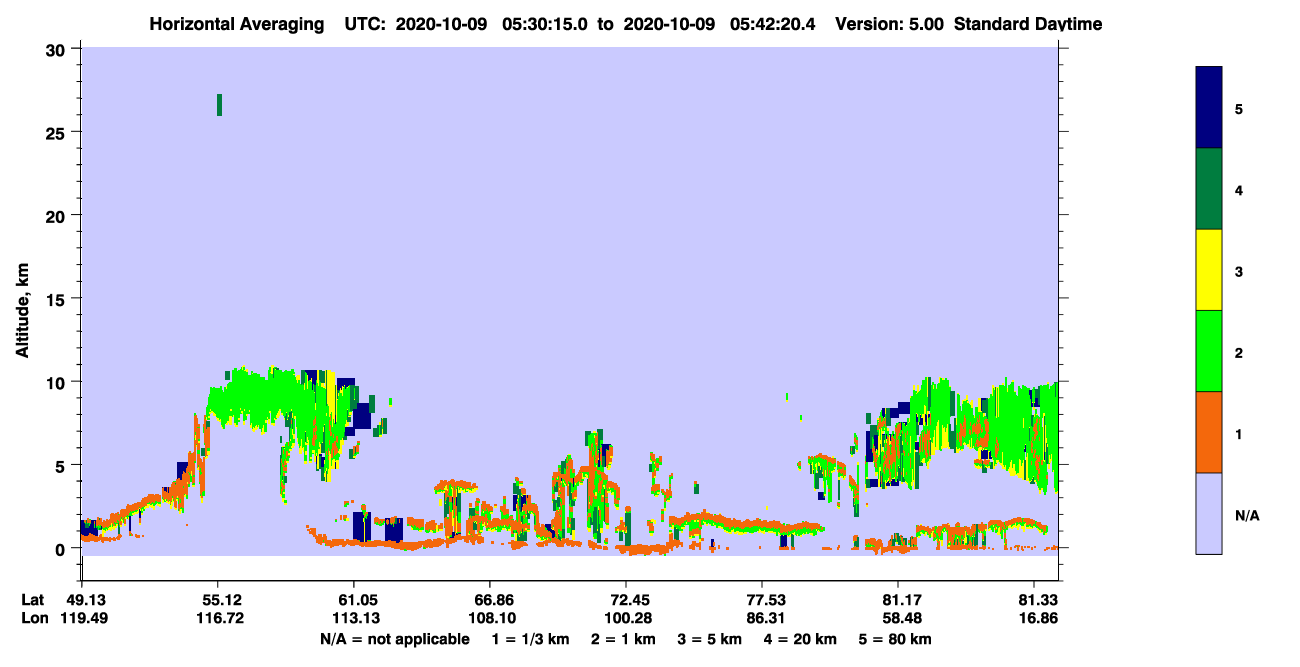
Task: Click the '5 = 80 km' legend text
Action: [895, 639]
